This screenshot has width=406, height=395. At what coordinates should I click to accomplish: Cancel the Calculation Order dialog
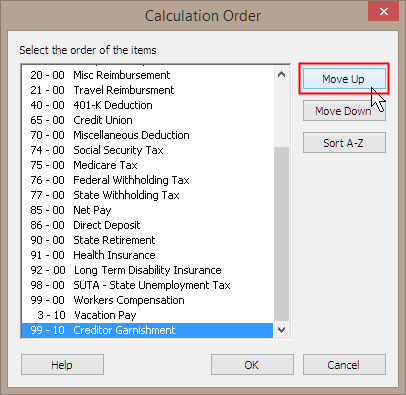[x=344, y=364]
